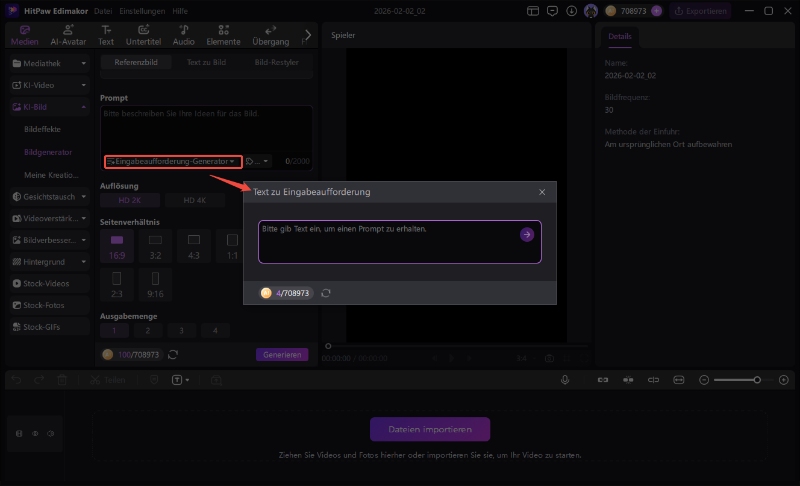Select the 16:9 aspect ratio option

pyautogui.click(x=117, y=246)
